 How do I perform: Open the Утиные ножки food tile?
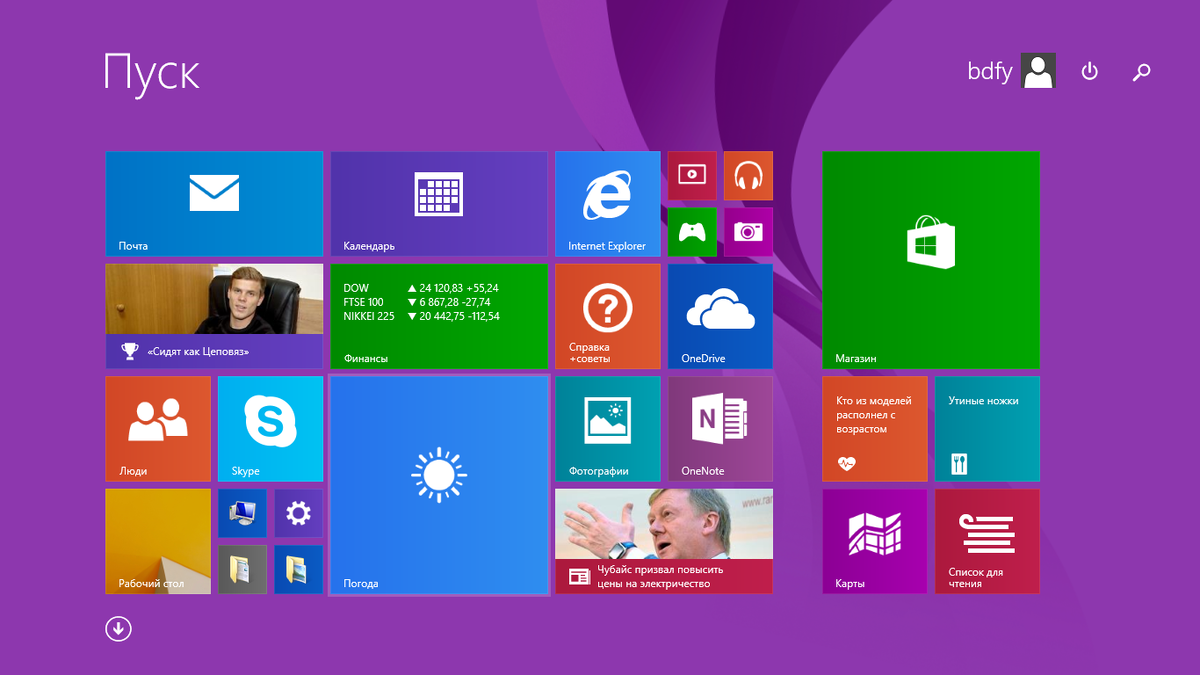coord(987,429)
